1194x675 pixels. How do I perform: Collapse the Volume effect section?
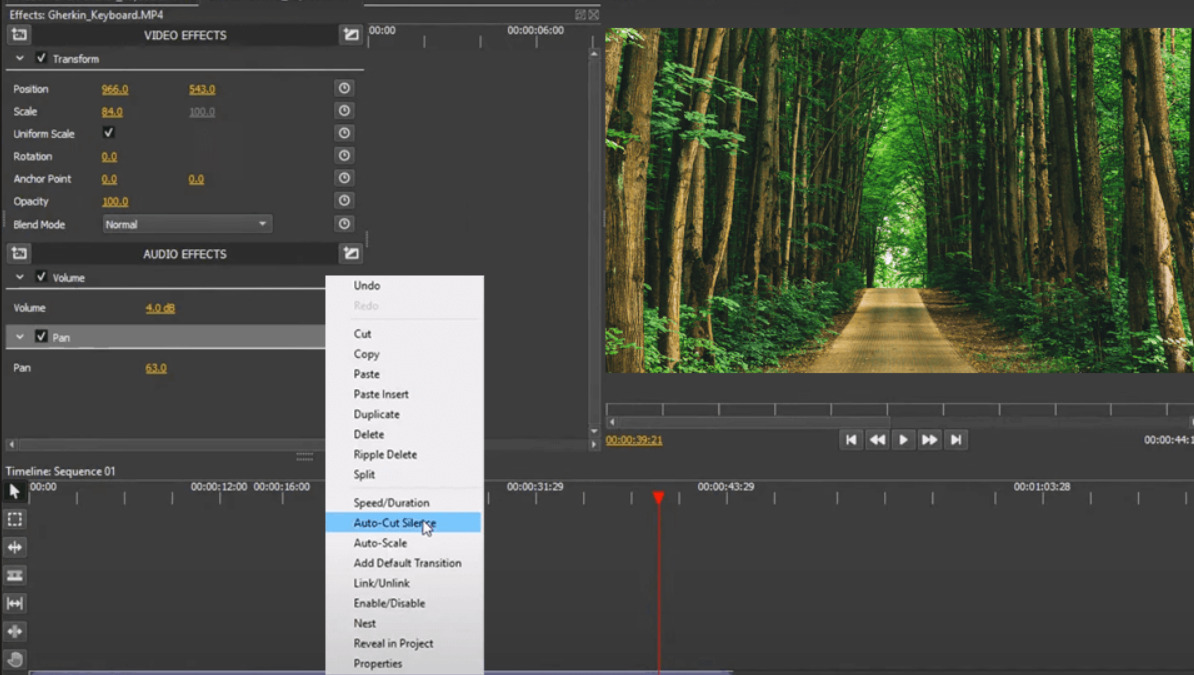(20, 277)
